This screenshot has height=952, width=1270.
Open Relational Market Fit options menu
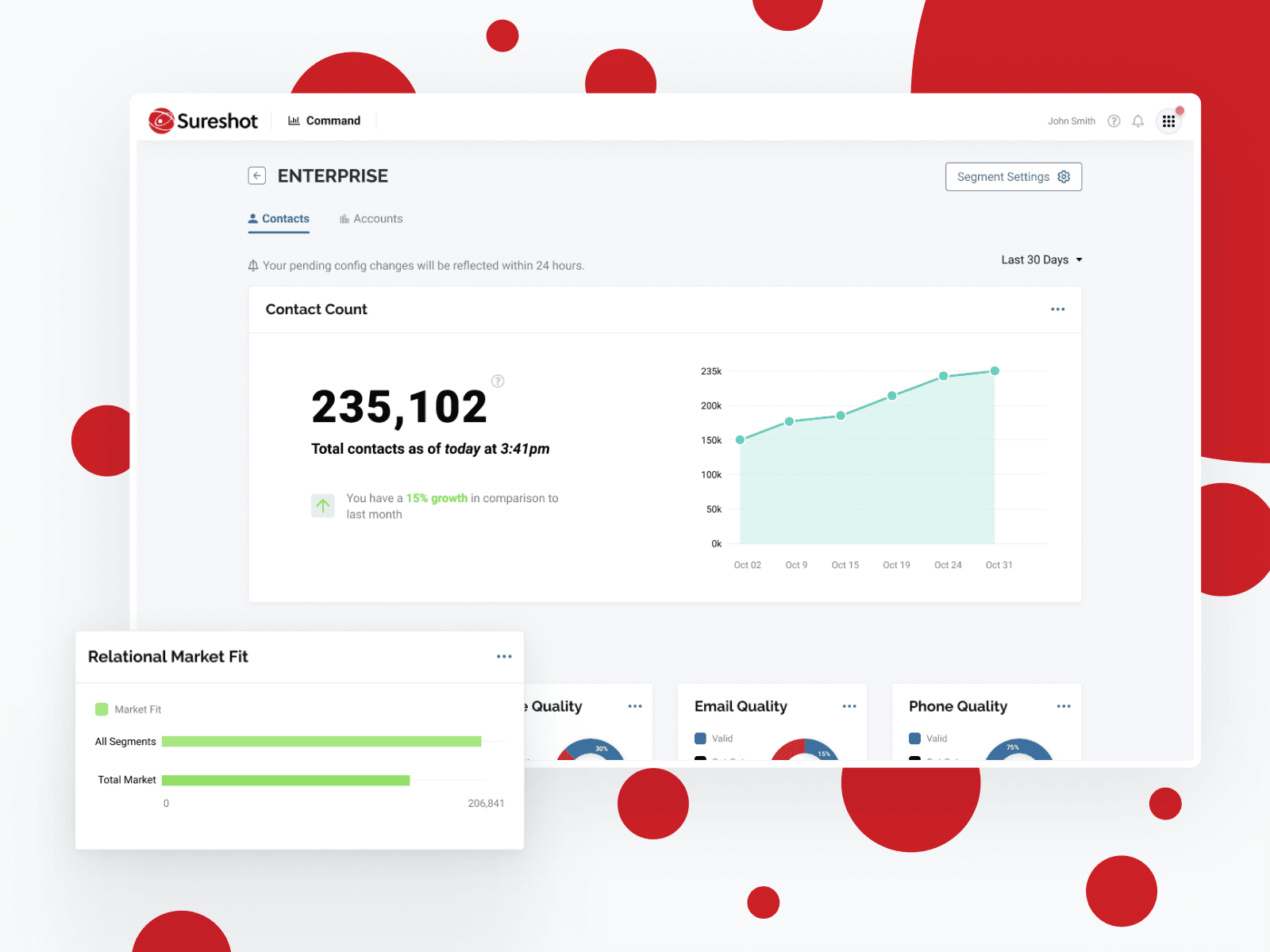coord(504,657)
